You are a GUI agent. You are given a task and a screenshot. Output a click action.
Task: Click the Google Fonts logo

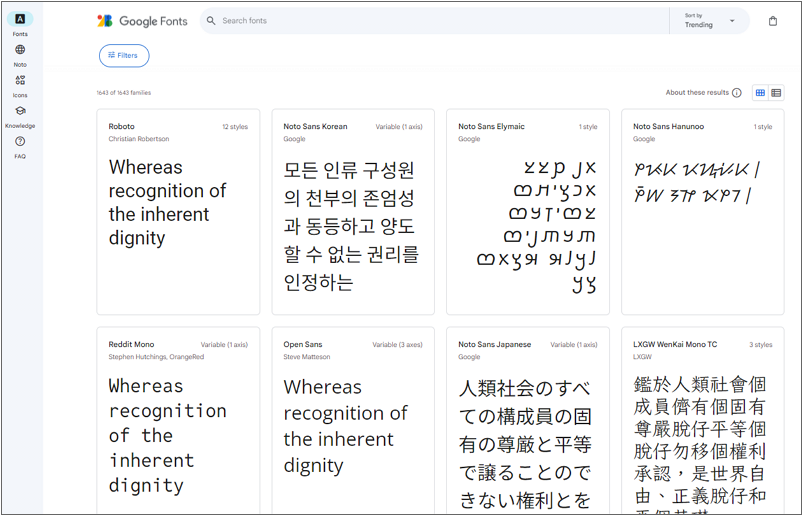pos(142,21)
